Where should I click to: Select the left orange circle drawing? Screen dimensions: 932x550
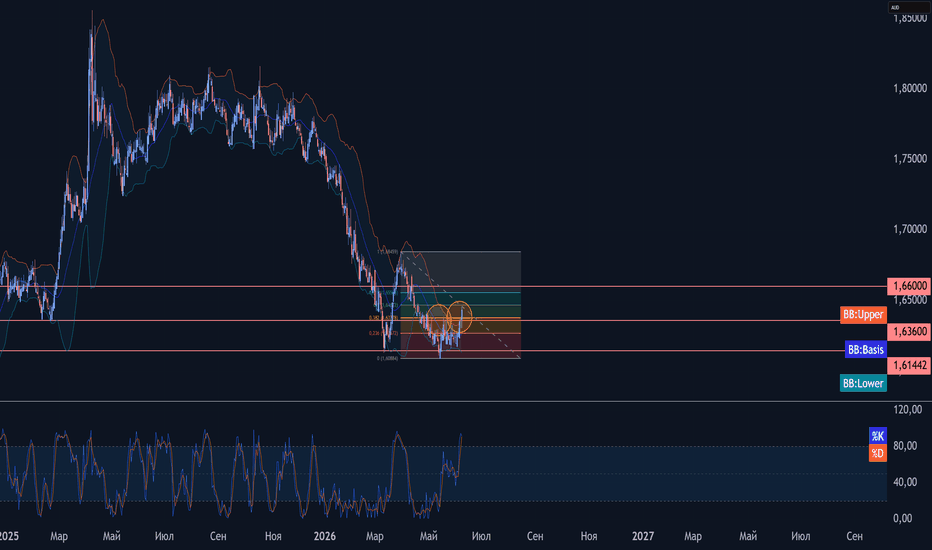[x=439, y=319]
